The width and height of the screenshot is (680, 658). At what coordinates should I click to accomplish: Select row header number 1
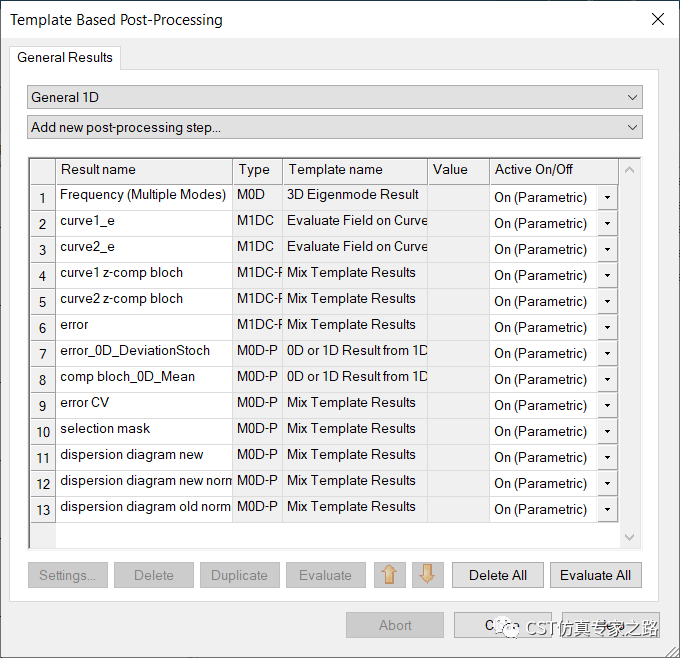click(x=43, y=198)
